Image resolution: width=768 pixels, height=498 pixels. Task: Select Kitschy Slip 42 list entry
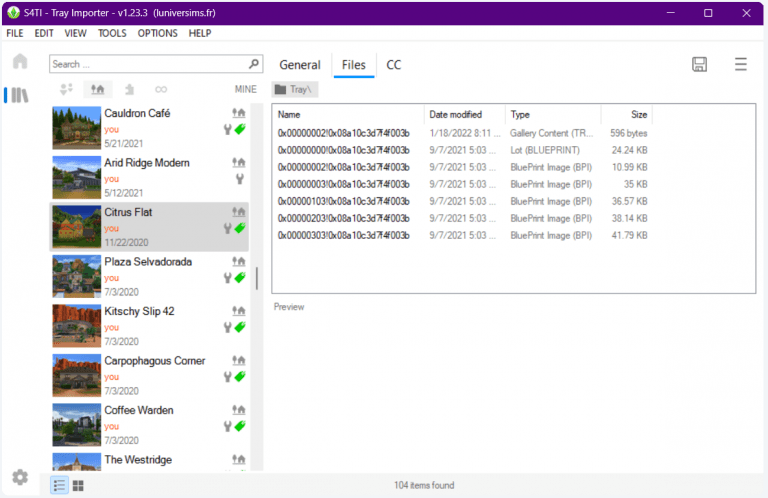(x=149, y=326)
